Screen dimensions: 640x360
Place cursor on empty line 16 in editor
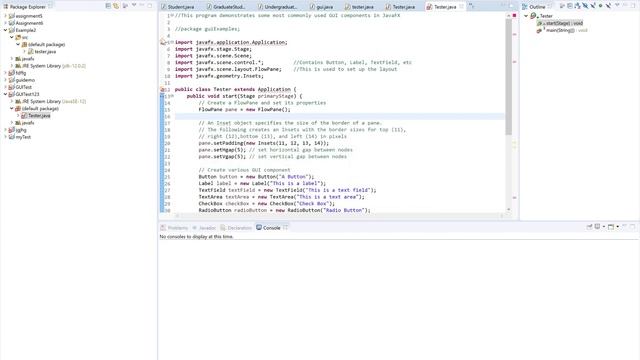coord(339,116)
